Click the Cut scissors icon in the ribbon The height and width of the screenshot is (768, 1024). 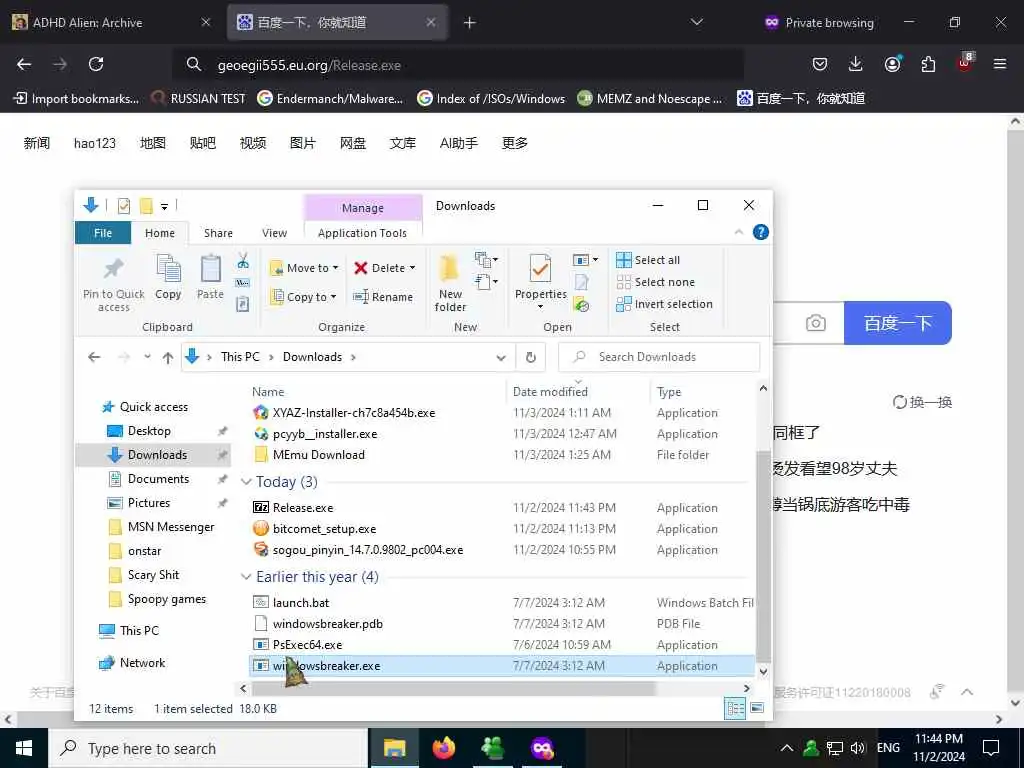click(x=243, y=261)
